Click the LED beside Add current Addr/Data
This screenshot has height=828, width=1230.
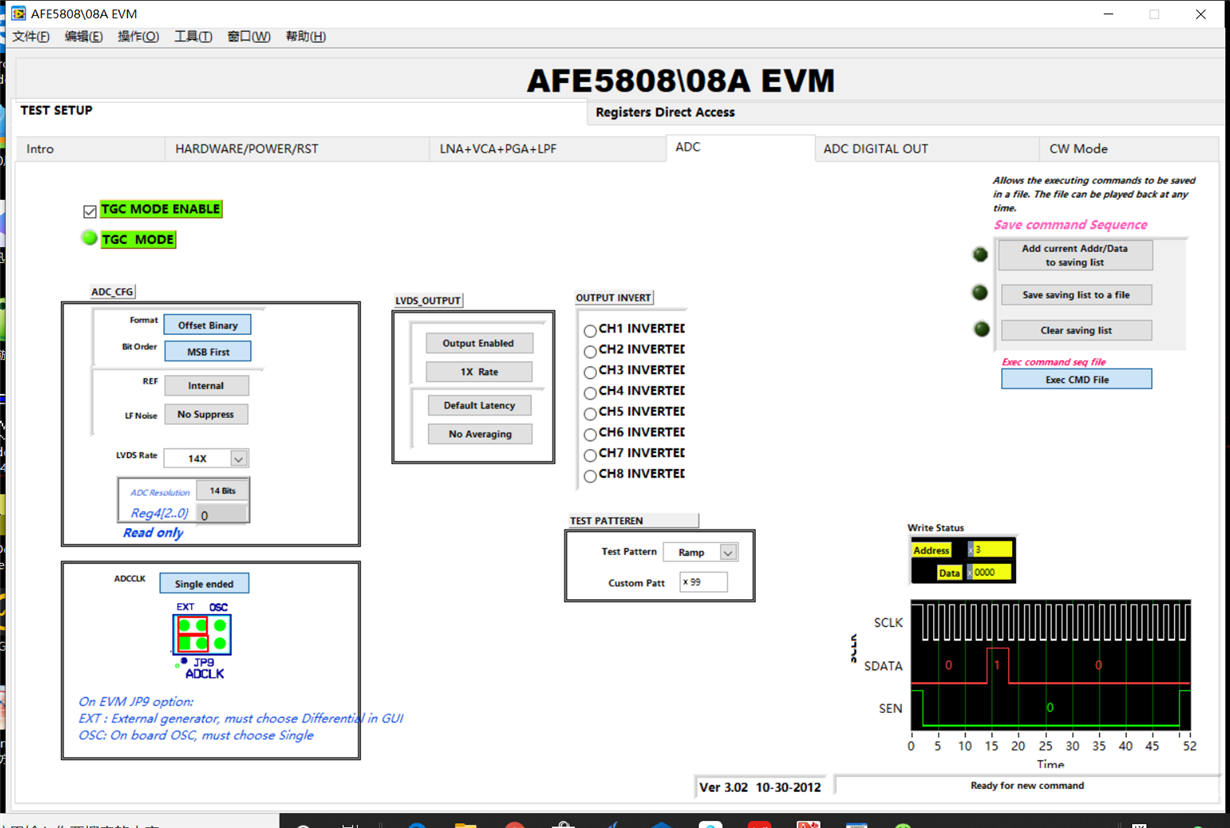click(980, 255)
